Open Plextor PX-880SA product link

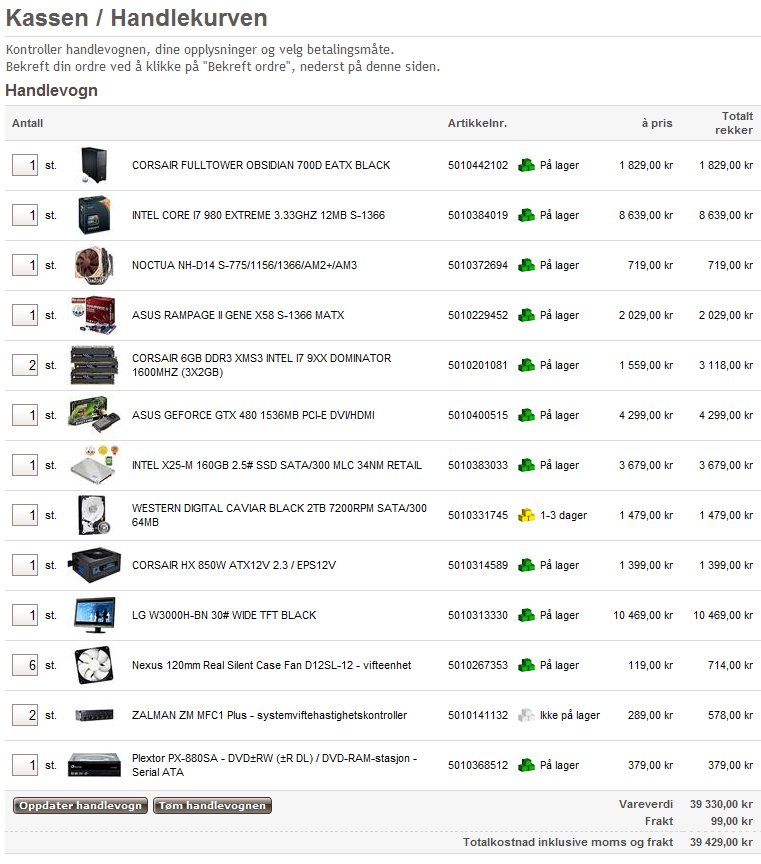pos(274,765)
